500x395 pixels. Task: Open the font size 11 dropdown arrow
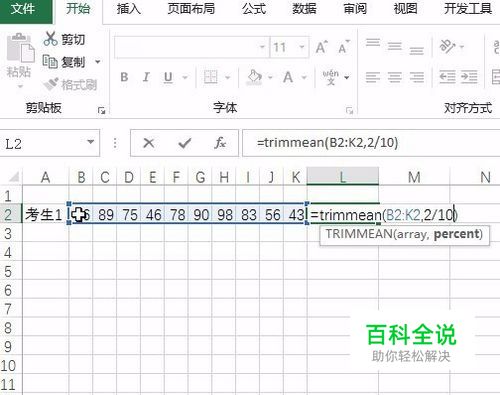302,47
